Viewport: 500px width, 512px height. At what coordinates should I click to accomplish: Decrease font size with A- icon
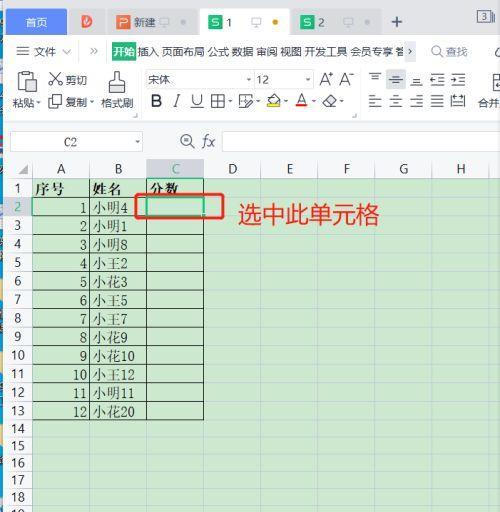tap(347, 79)
